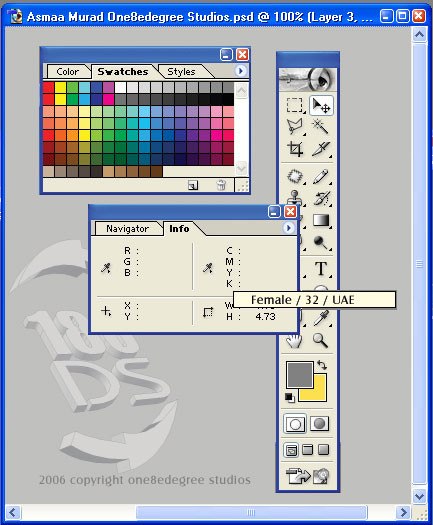
Task: Choose the magenta swatch in second row
Action: coord(109,99)
